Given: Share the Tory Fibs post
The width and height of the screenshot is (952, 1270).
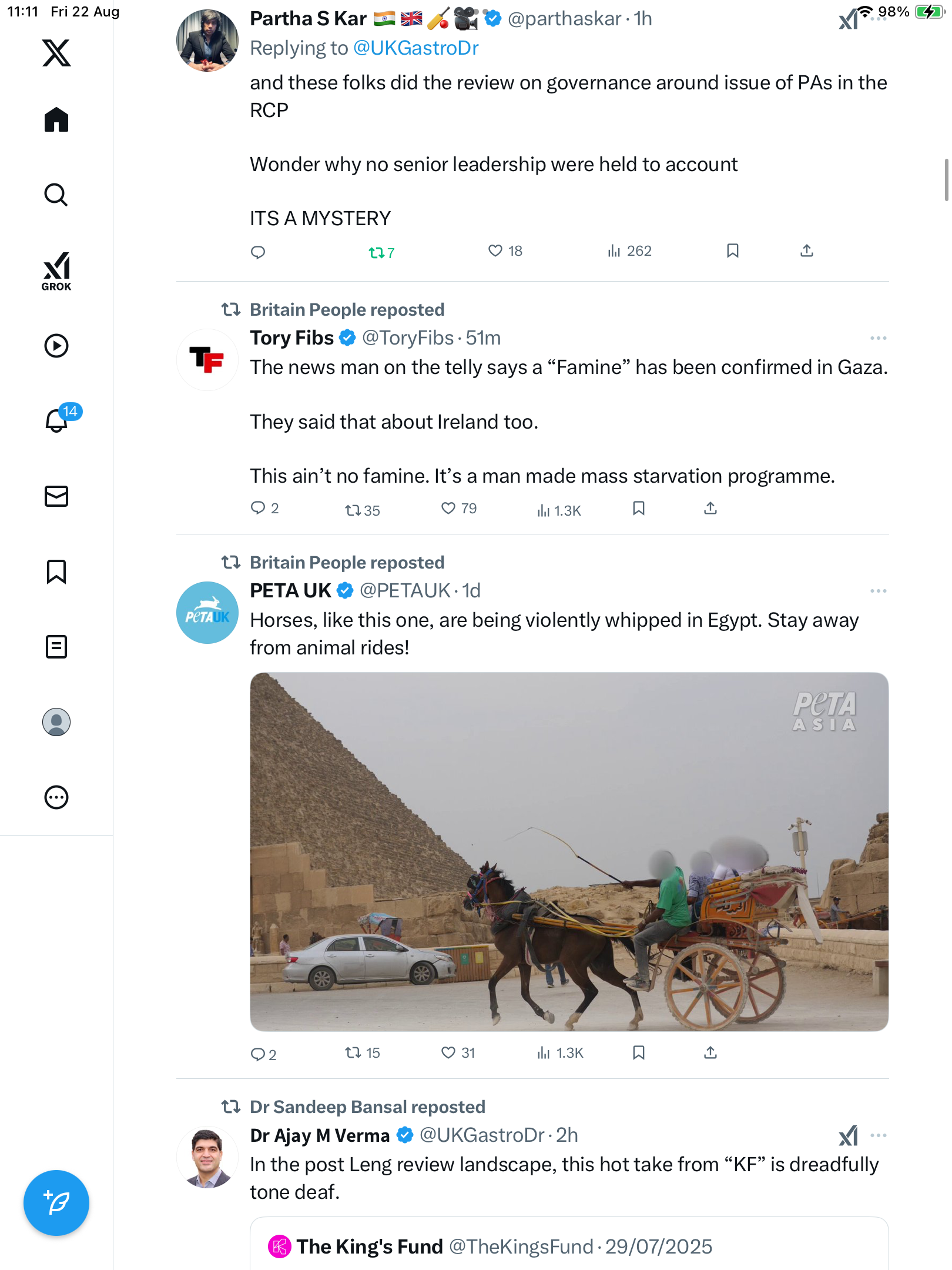Looking at the screenshot, I should 710,509.
